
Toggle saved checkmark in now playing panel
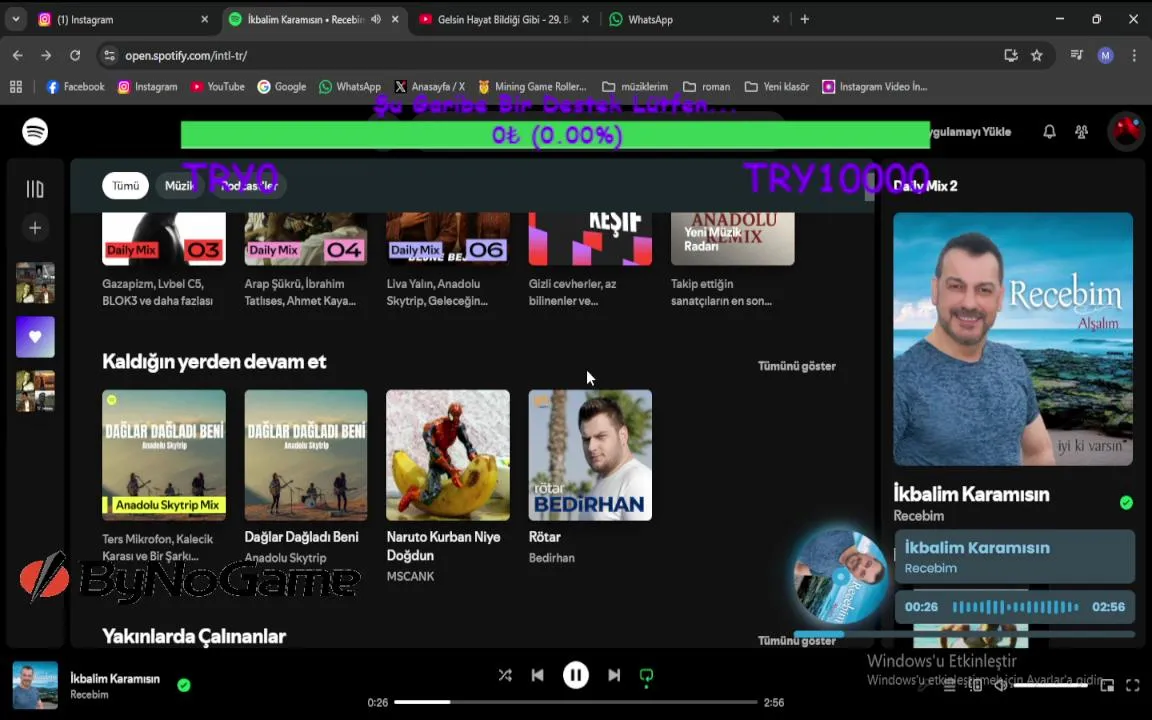(x=1126, y=503)
